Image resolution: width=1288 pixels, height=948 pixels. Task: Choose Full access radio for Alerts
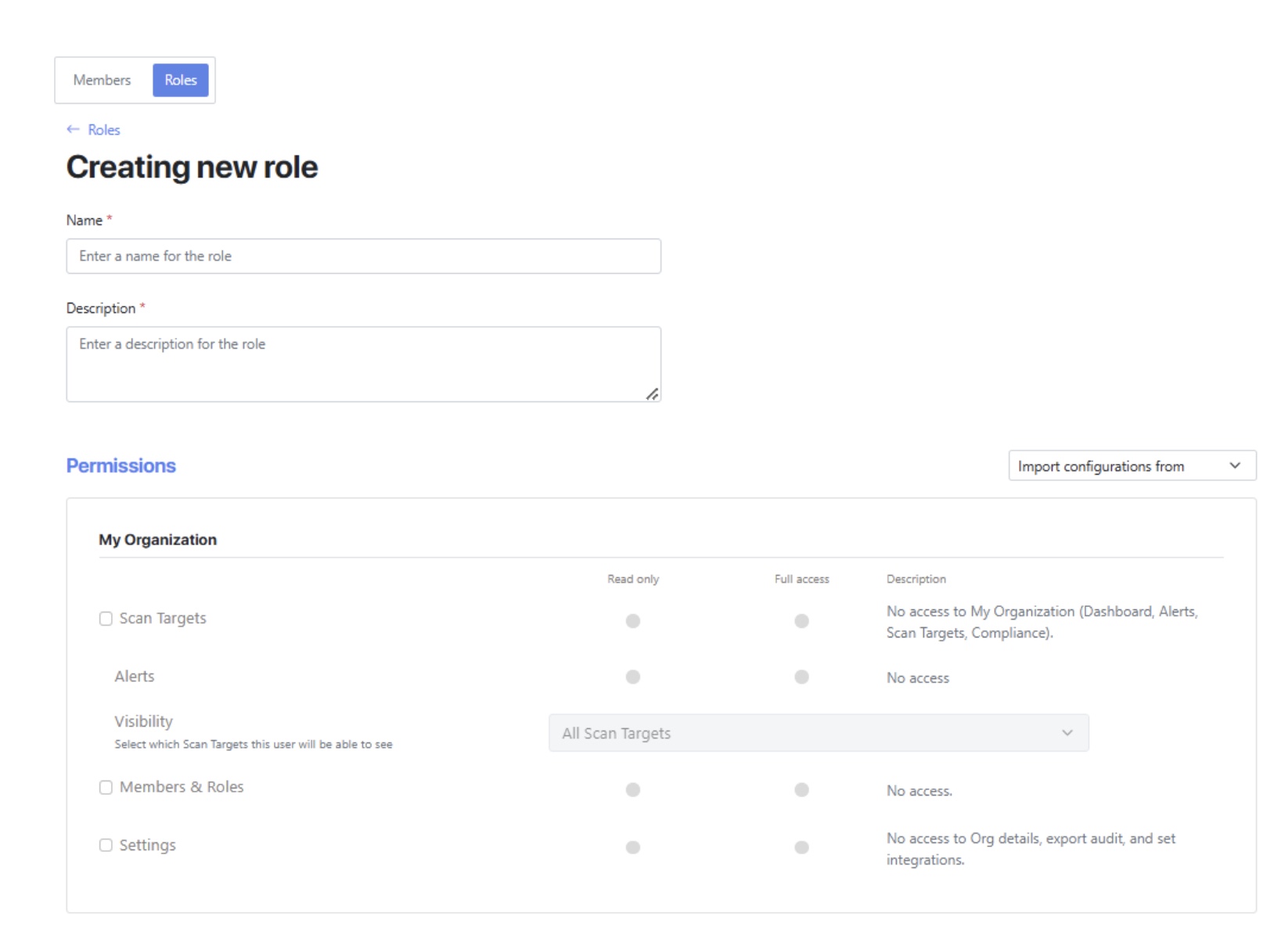801,677
